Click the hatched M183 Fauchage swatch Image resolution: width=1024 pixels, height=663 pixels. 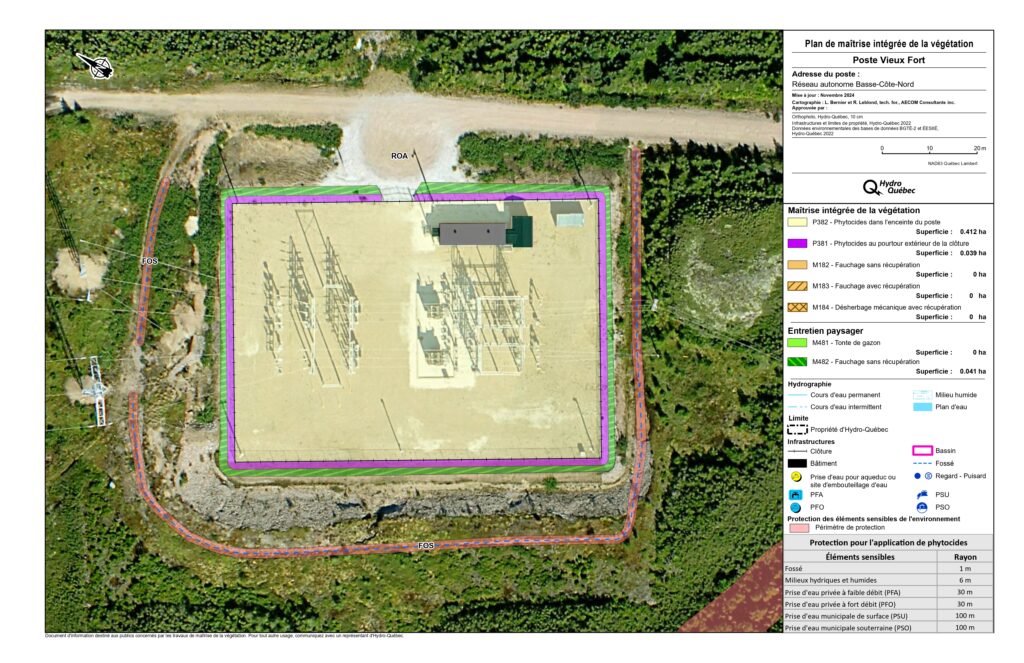pos(797,286)
